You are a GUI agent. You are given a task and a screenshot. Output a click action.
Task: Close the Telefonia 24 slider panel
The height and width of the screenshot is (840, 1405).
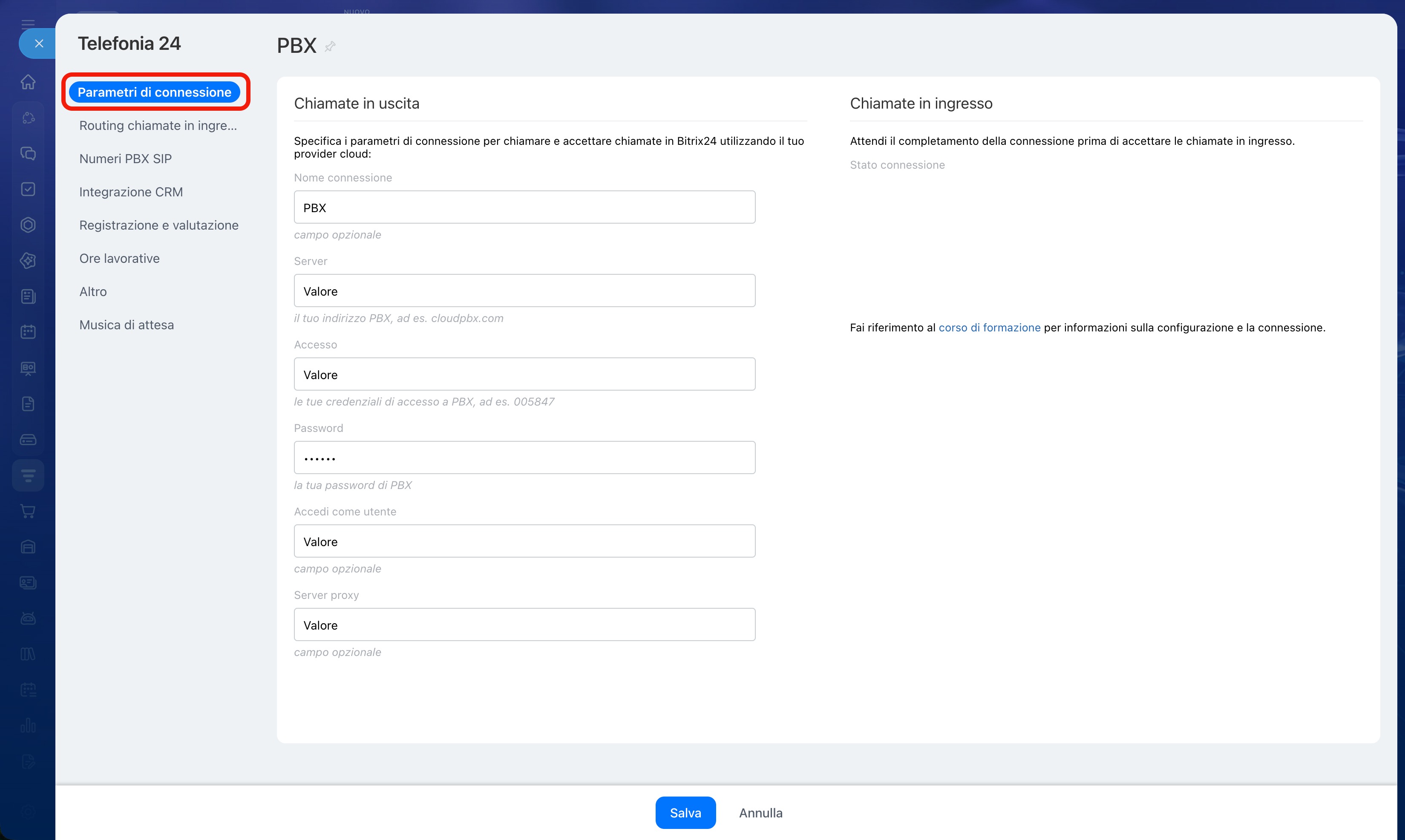coord(38,43)
